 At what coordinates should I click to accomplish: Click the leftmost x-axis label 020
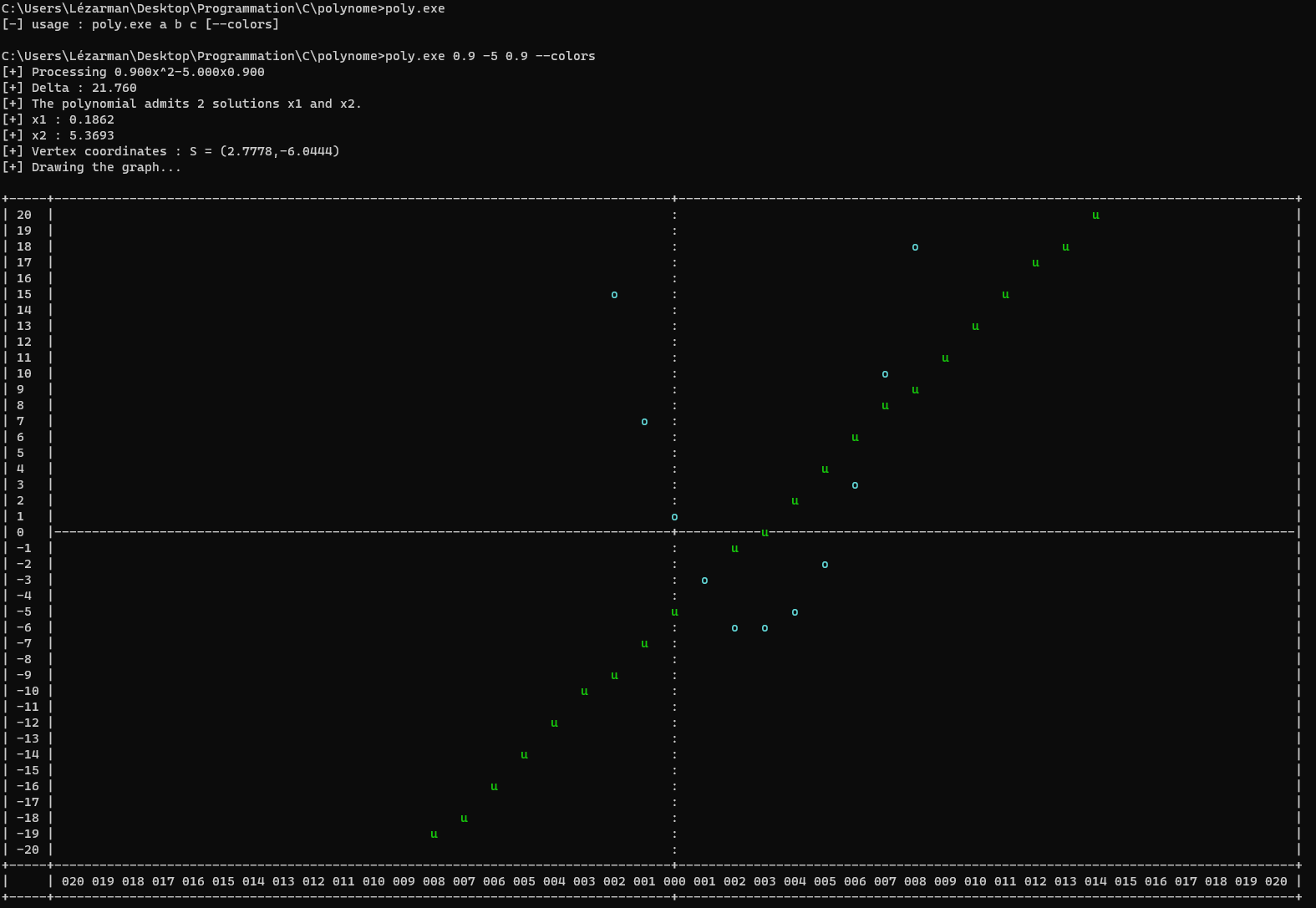(73, 881)
